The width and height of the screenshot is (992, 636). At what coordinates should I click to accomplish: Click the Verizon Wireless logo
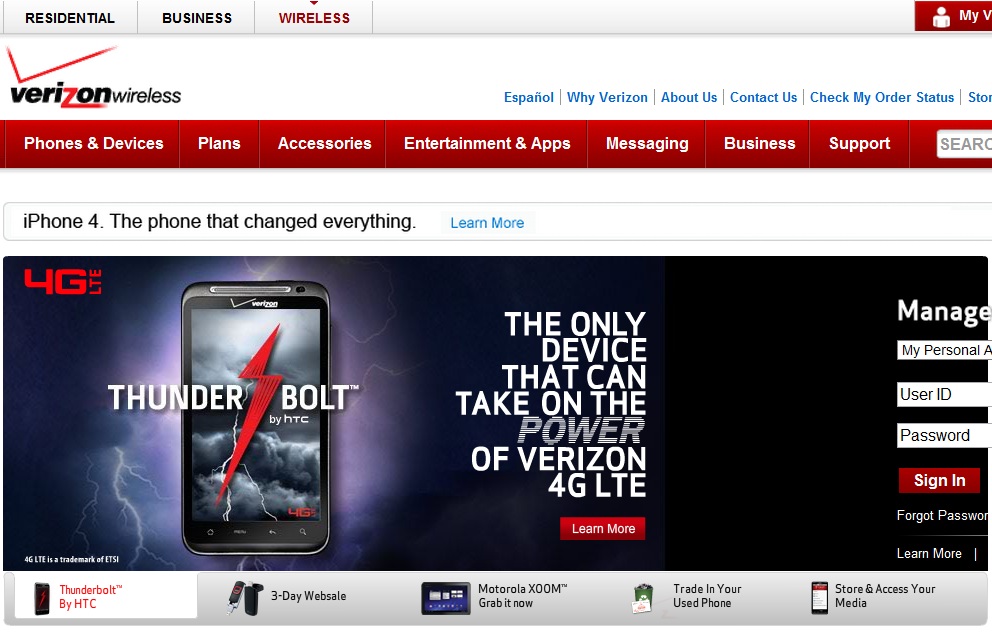[94, 80]
